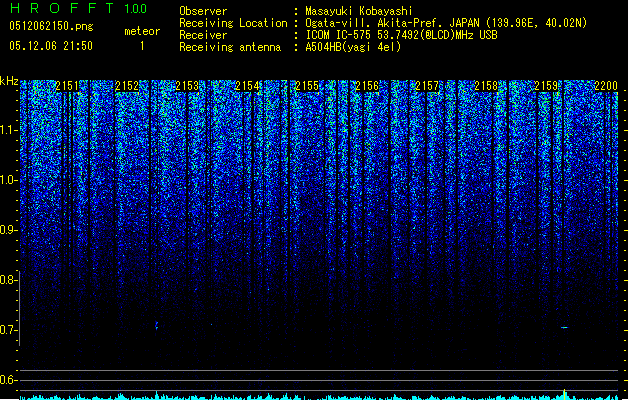Click the 1.1 frequency axis label
The width and height of the screenshot is (629, 400).
(9, 130)
